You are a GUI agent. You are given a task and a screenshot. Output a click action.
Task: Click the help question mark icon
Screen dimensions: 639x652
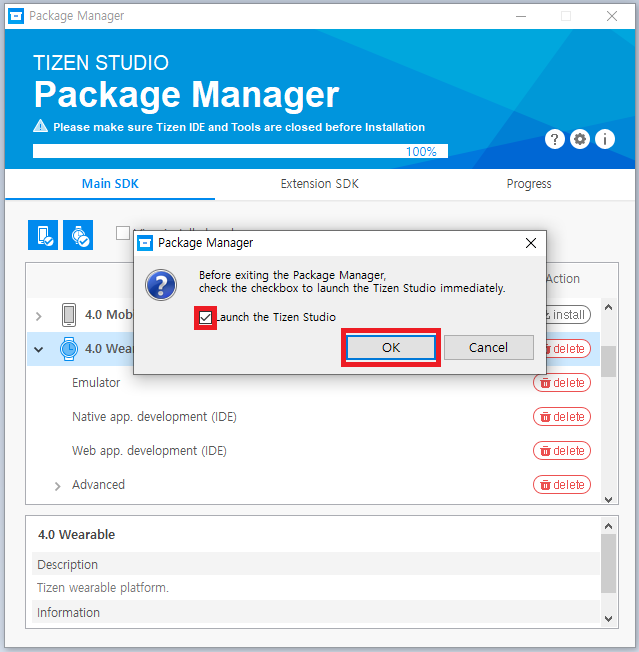coord(555,139)
